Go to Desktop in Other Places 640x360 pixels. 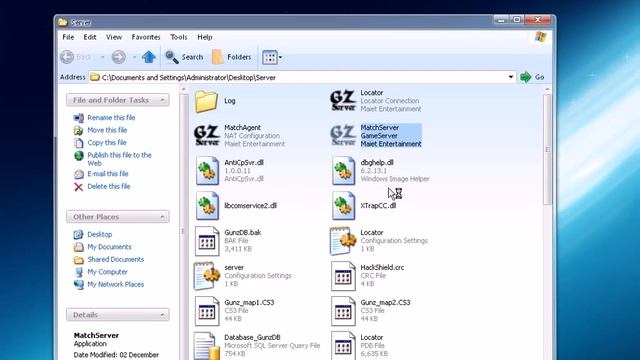click(100, 234)
